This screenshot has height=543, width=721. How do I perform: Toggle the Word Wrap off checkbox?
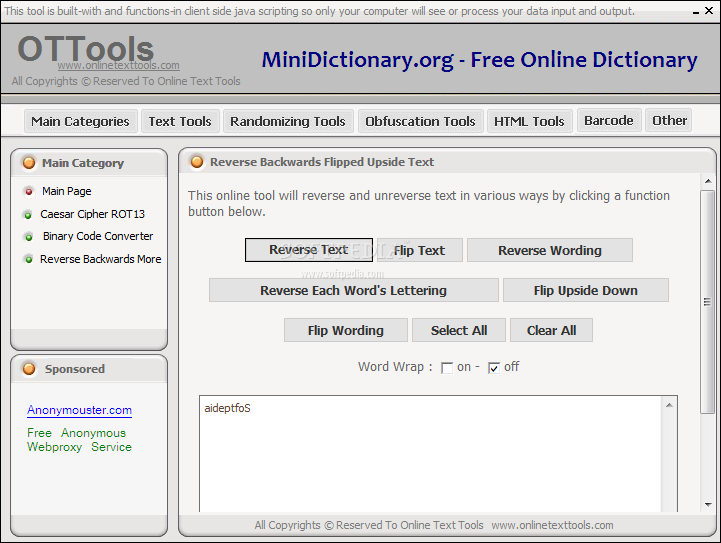[x=493, y=368]
